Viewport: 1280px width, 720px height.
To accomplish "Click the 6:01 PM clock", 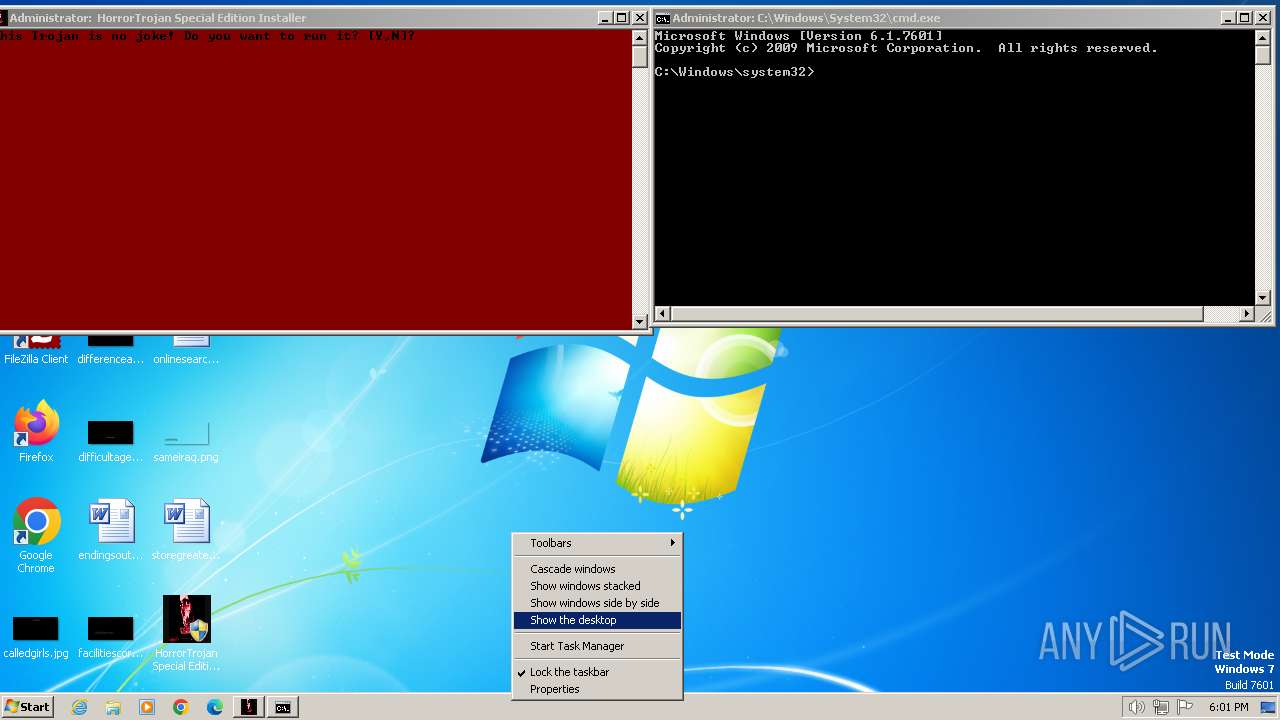I will pyautogui.click(x=1228, y=707).
